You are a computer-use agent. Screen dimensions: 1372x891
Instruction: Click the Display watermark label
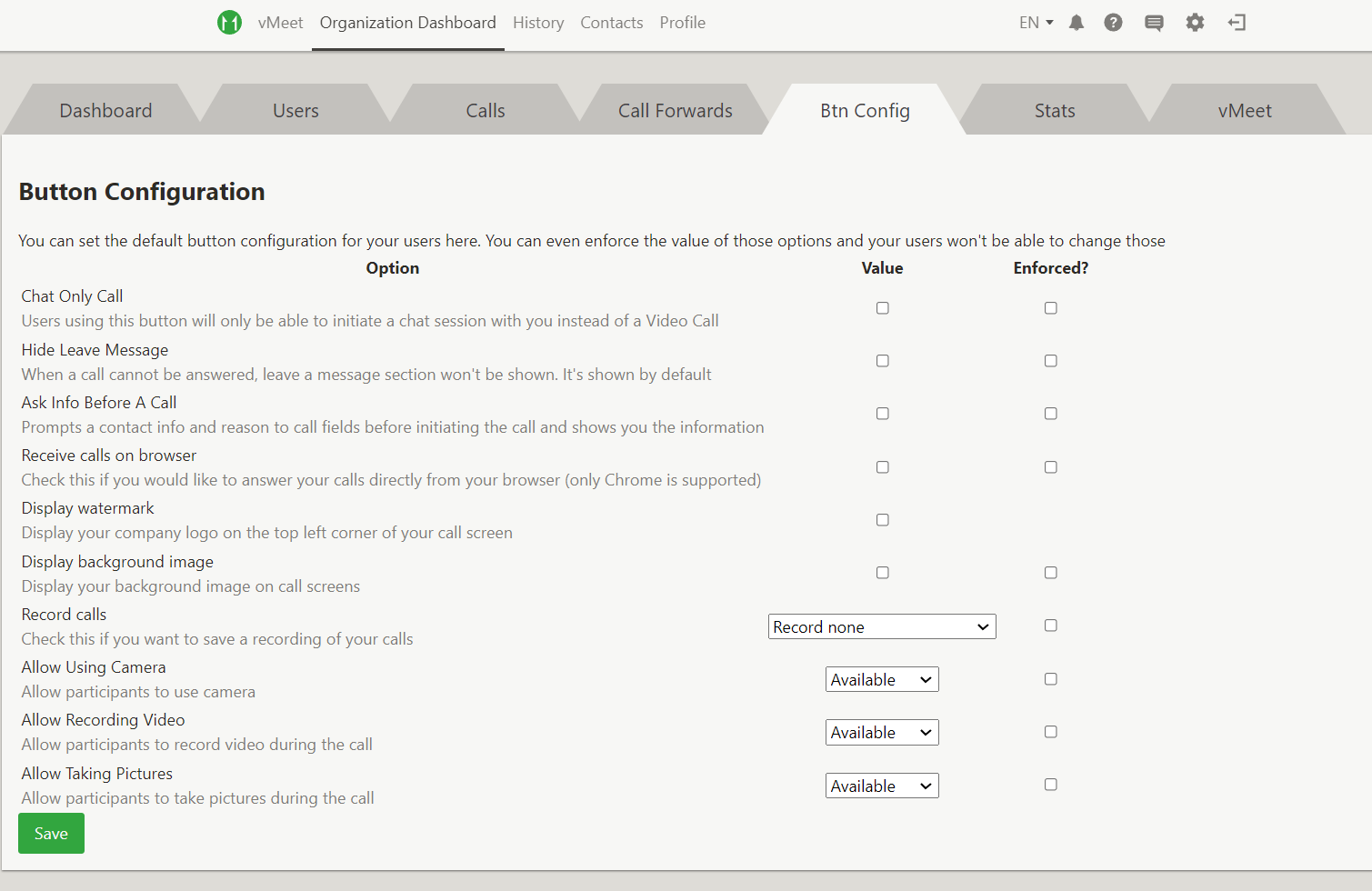coord(88,508)
